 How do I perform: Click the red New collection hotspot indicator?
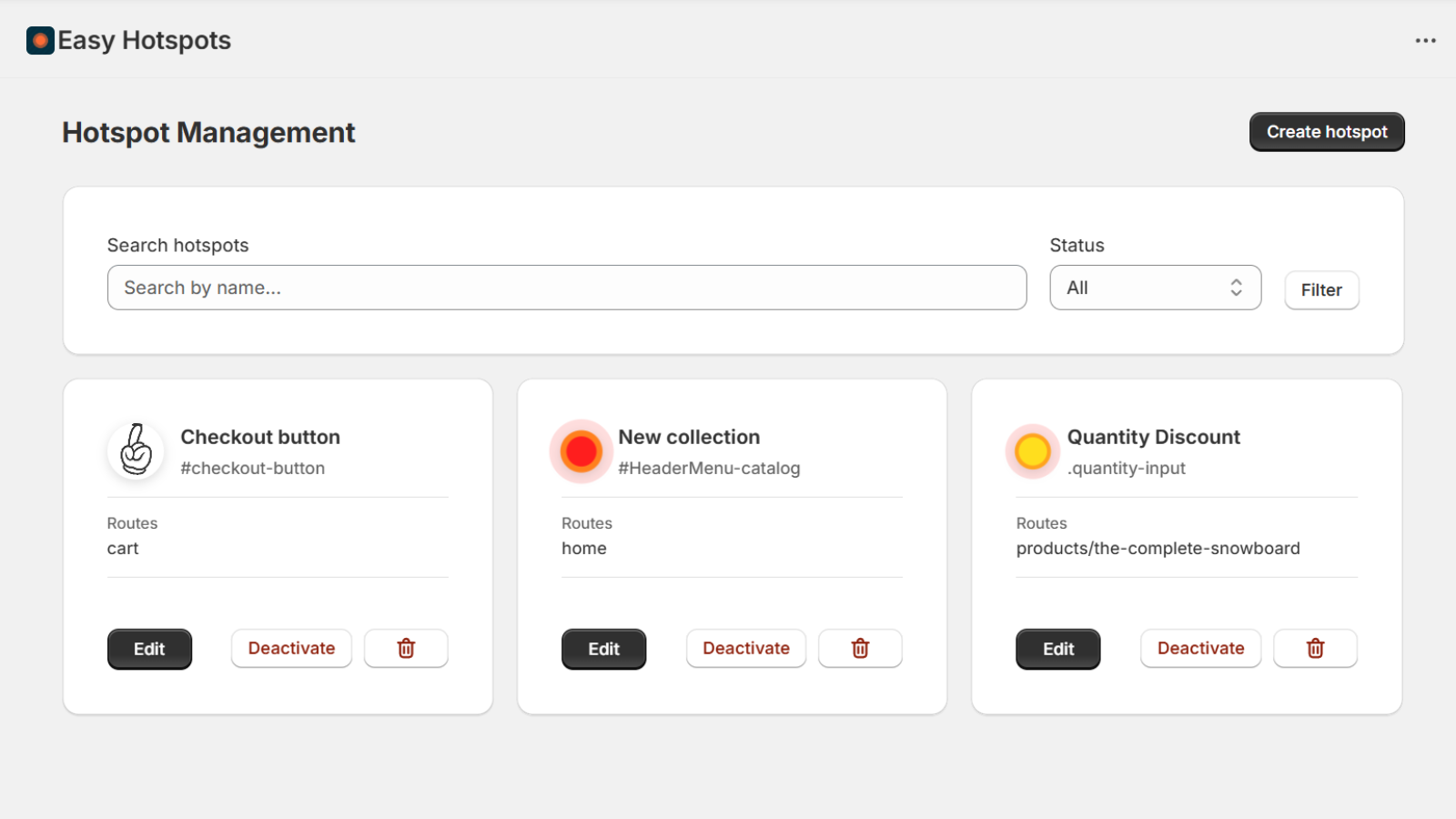pyautogui.click(x=581, y=451)
